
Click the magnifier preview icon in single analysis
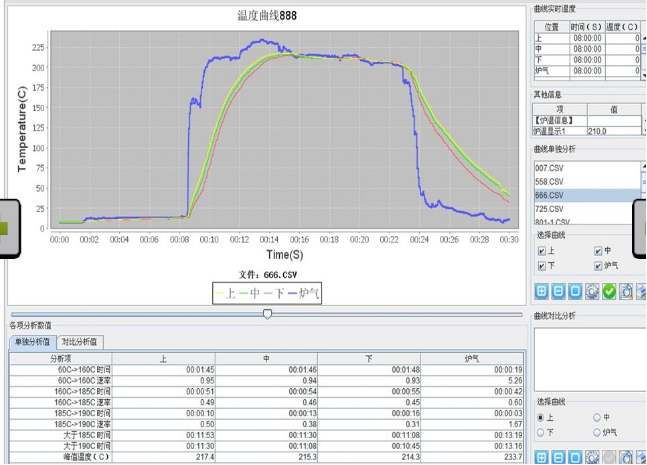coord(626,292)
